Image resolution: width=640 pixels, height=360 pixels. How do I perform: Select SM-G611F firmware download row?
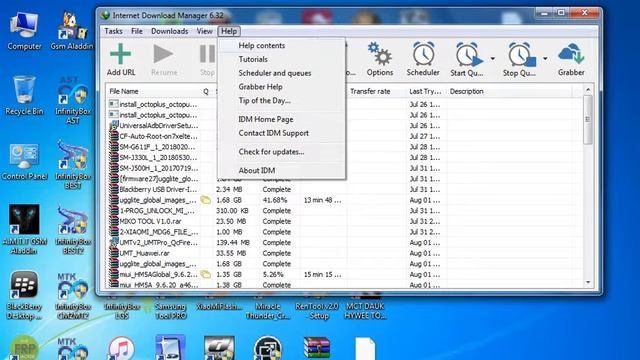(x=345, y=147)
